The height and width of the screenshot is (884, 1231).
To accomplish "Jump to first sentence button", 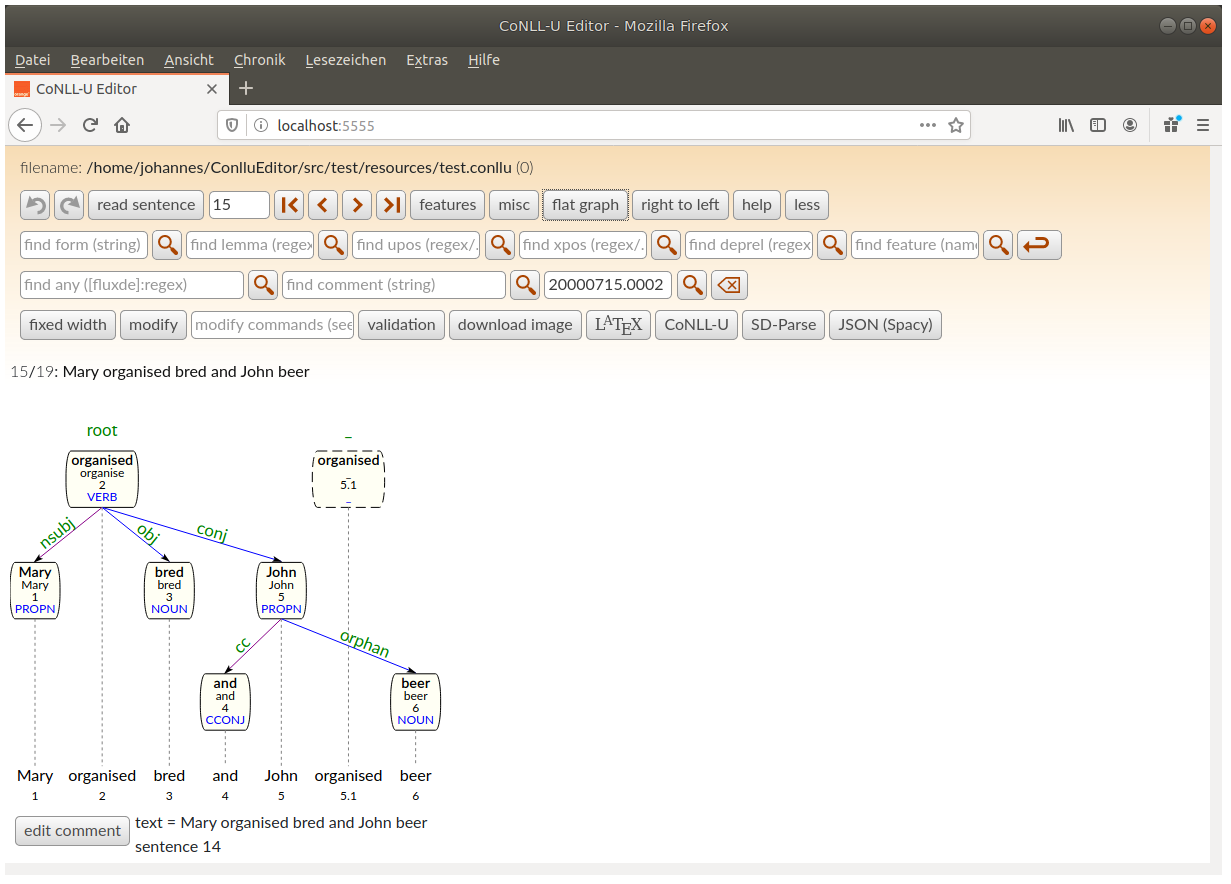I will 289,205.
